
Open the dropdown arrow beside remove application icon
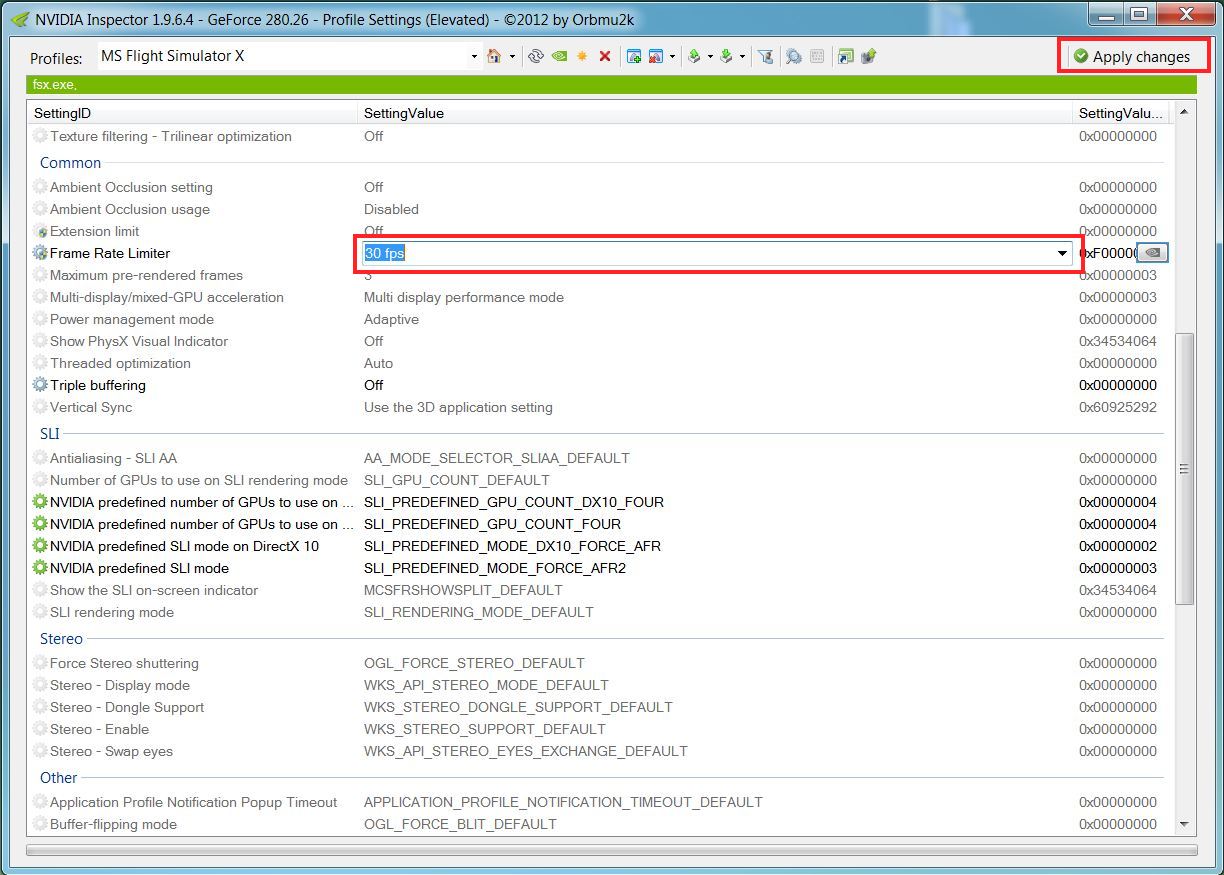tap(672, 57)
